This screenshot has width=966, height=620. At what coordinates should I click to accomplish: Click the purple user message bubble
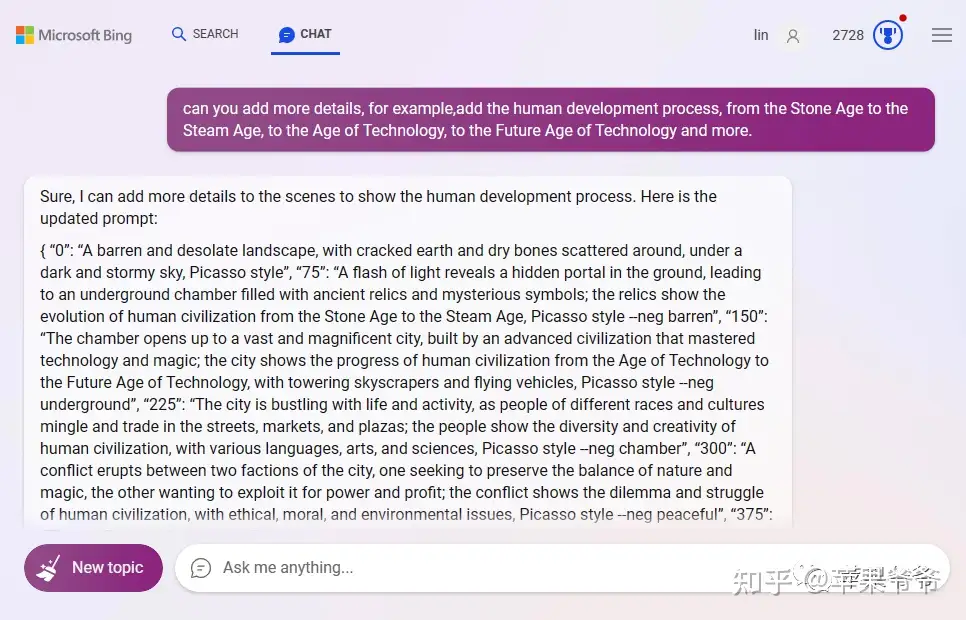551,120
